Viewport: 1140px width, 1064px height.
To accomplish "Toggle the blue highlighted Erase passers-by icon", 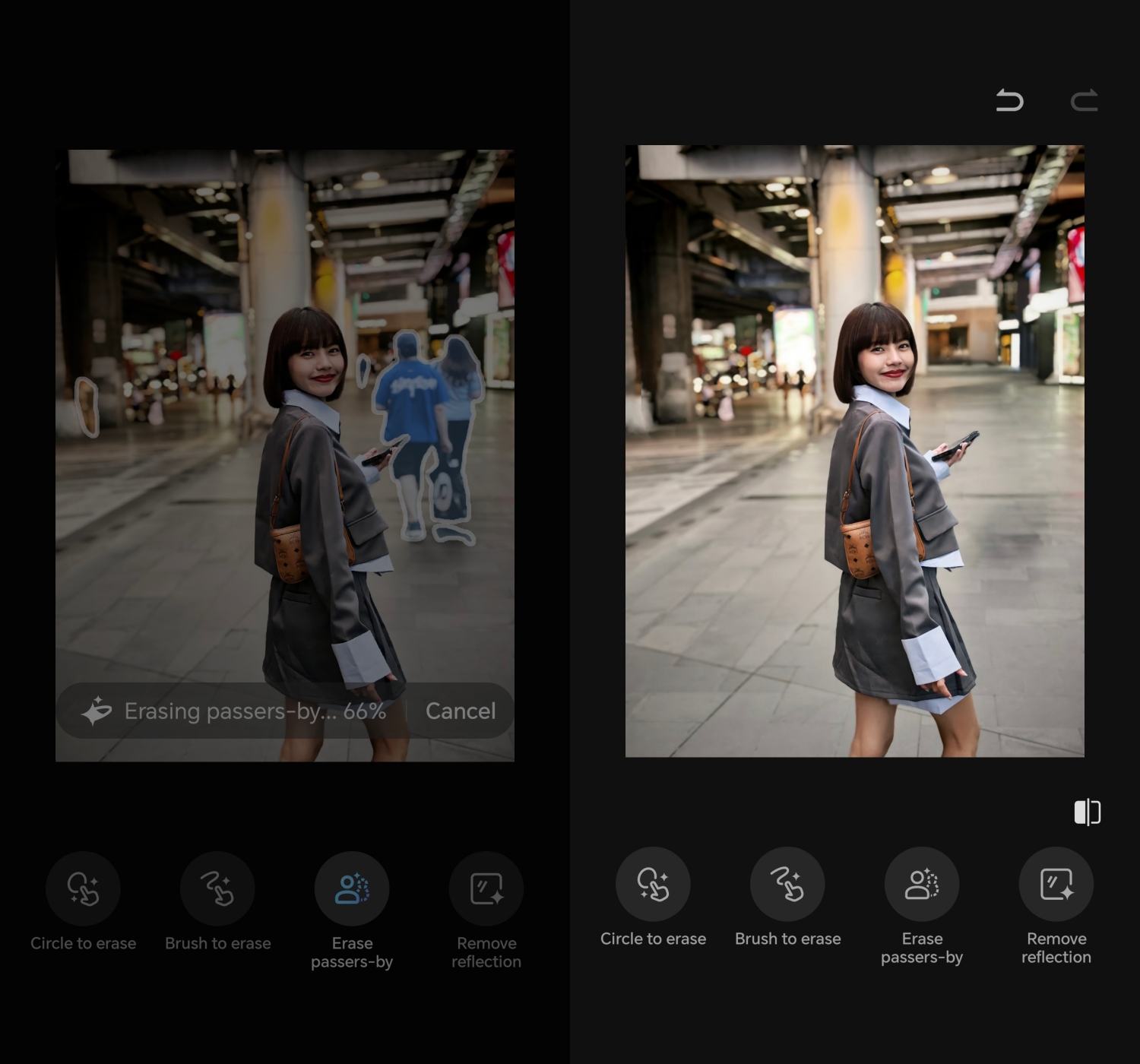I will click(352, 888).
